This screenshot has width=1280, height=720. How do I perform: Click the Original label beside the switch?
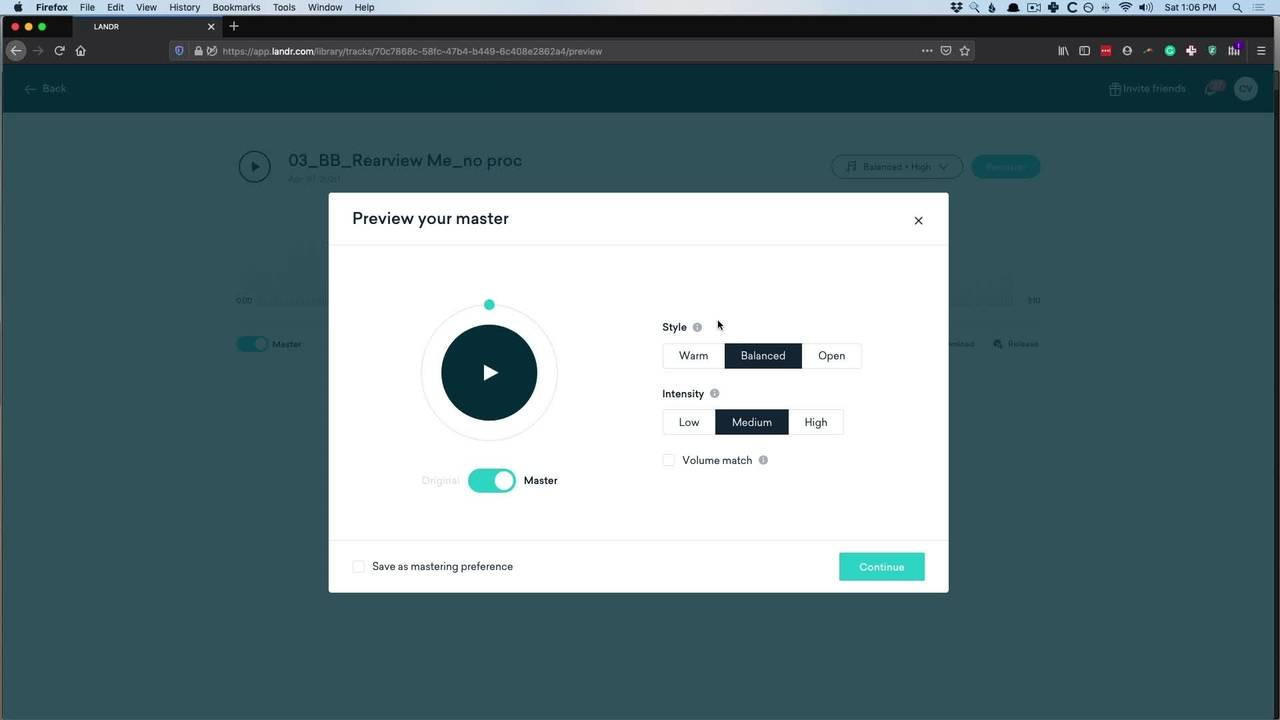click(x=440, y=481)
